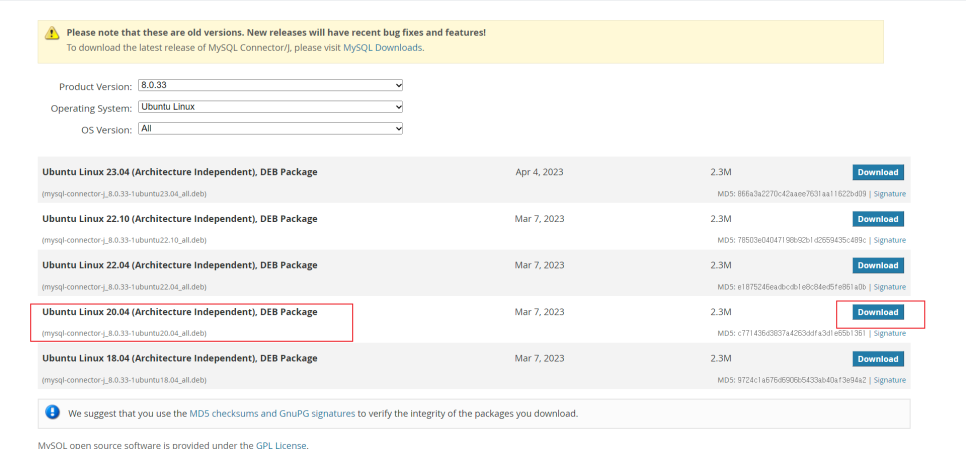Click the MD5 hash for Ubuntu 22.10
Image resolution: width=966 pixels, height=449 pixels.
coord(800,240)
